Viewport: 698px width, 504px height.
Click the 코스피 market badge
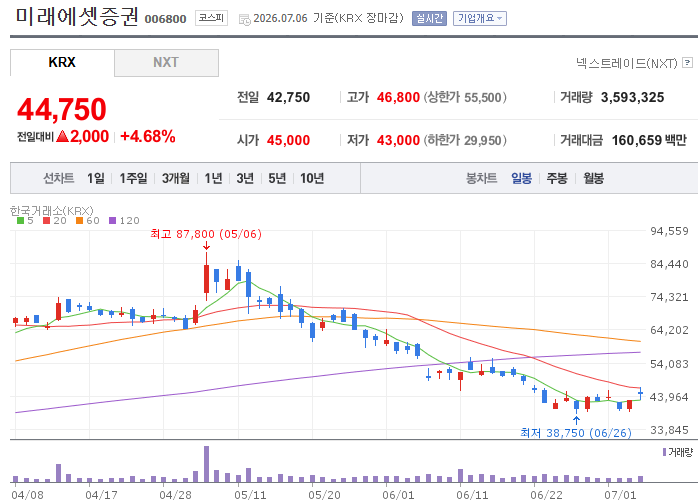pos(211,18)
